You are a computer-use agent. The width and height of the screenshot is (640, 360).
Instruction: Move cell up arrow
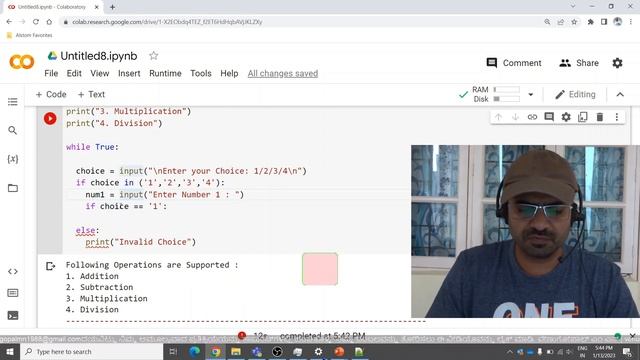coord(498,117)
